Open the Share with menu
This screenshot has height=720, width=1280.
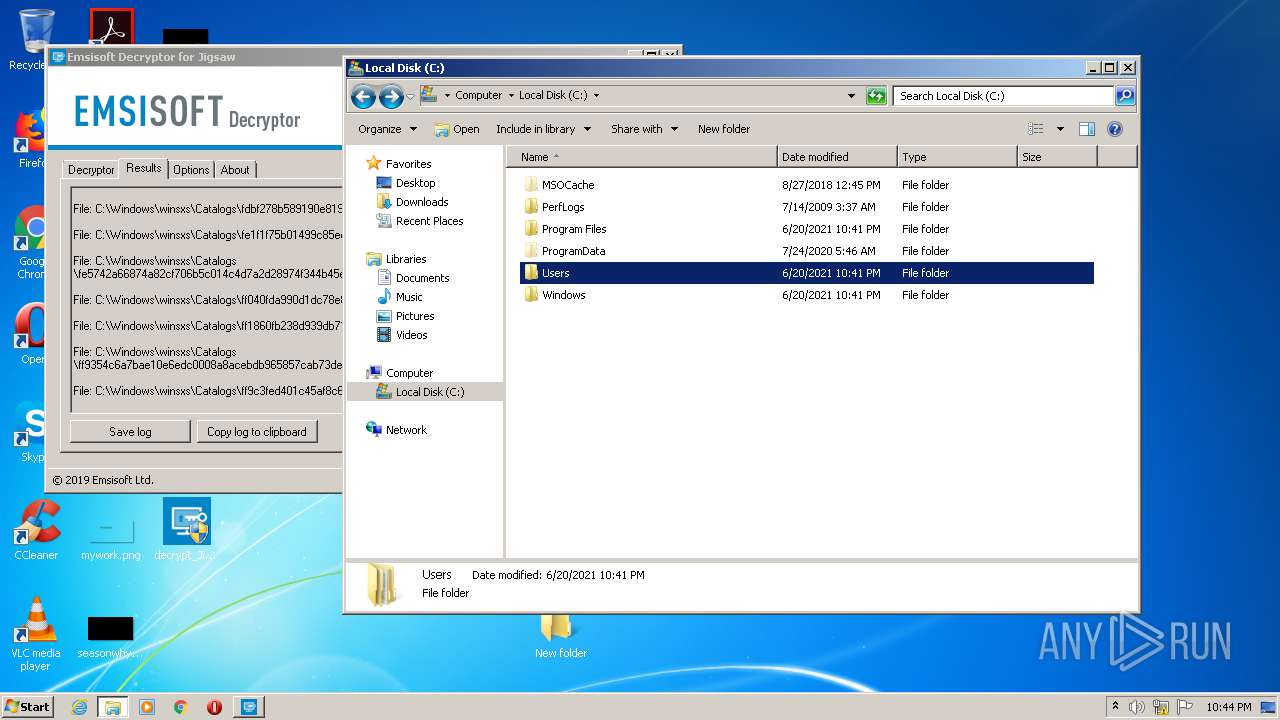click(x=644, y=129)
